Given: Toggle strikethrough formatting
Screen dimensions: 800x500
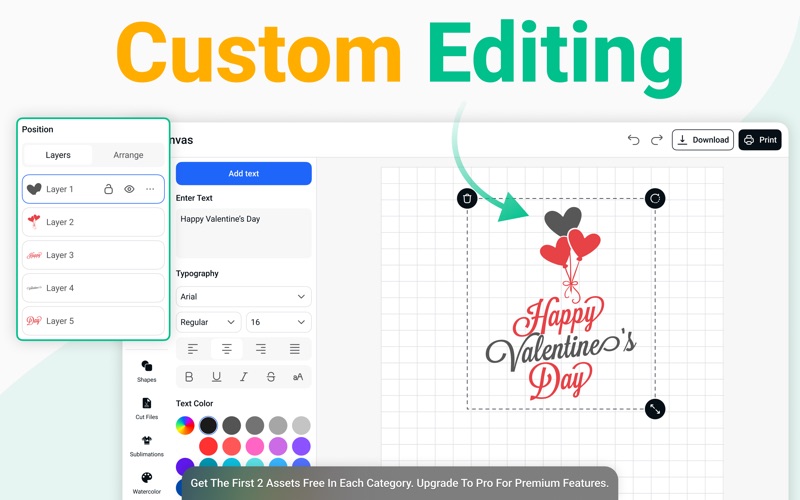Looking at the screenshot, I should tap(271, 377).
